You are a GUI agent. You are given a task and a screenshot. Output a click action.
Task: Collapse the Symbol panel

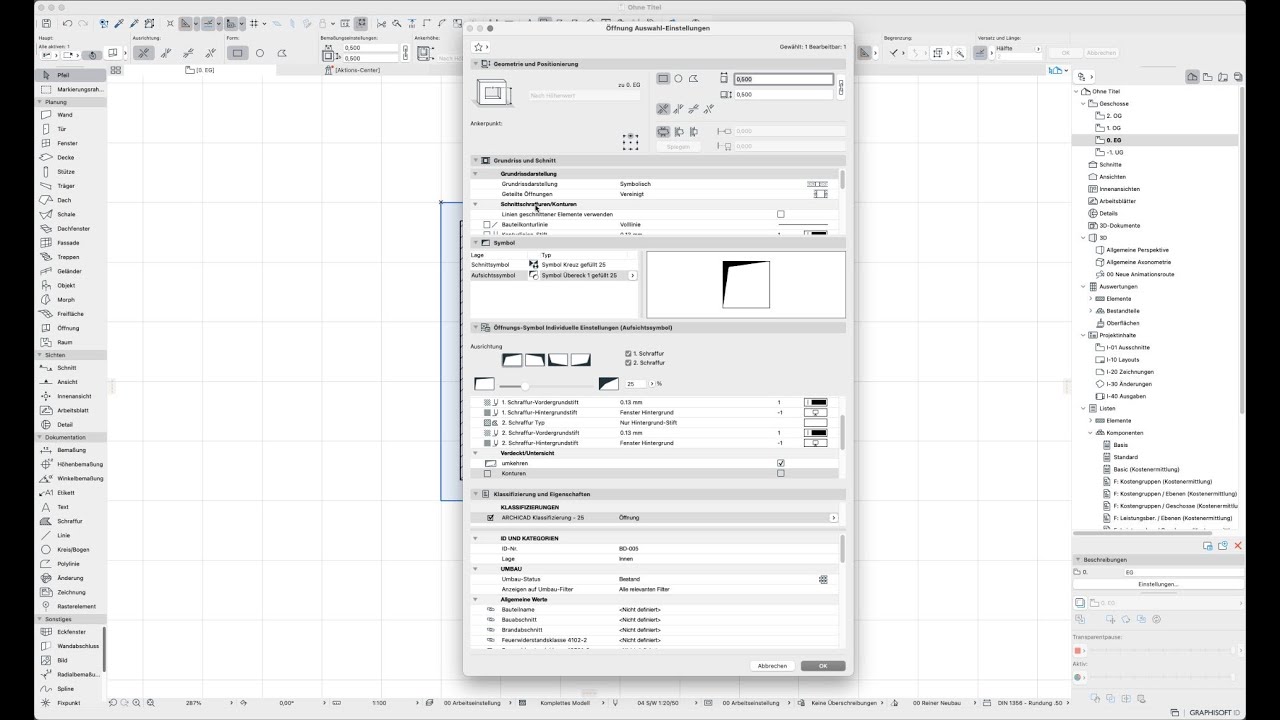476,242
